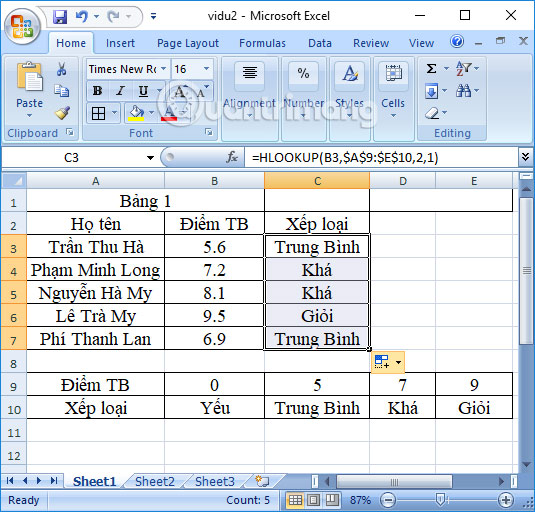The width and height of the screenshot is (535, 512).
Task: Go to next sheet tab arrow
Action: click(39, 481)
